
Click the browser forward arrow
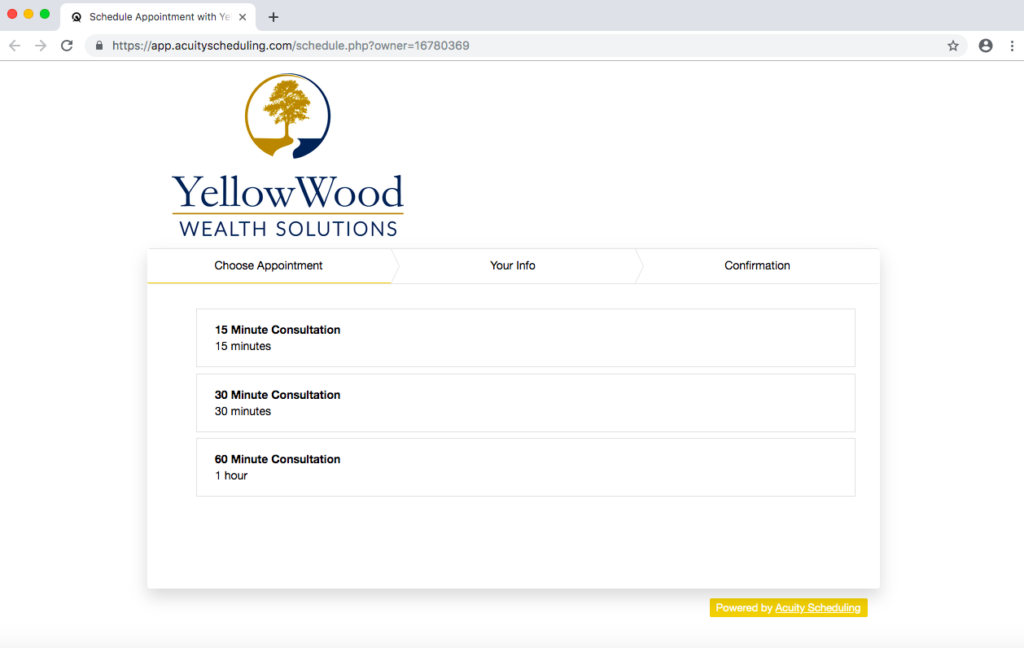(x=41, y=46)
